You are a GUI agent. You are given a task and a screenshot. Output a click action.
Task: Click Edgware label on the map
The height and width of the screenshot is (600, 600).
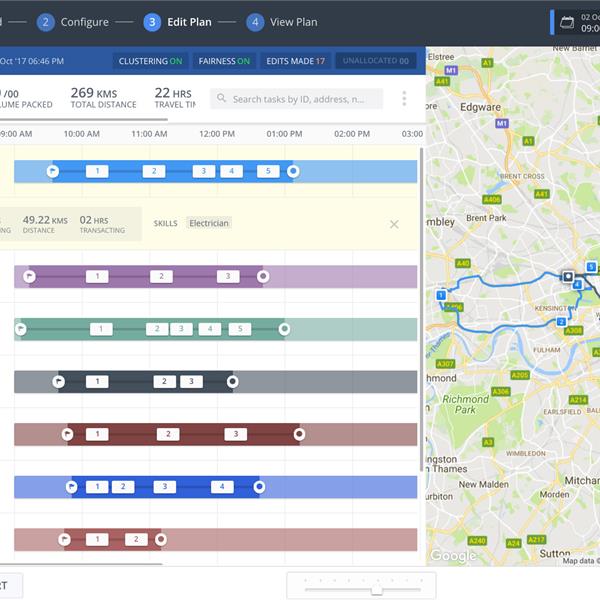point(480,107)
